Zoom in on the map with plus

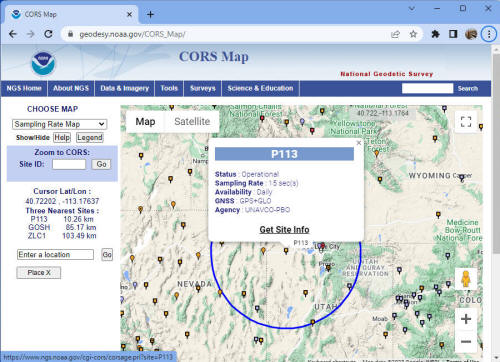point(466,319)
